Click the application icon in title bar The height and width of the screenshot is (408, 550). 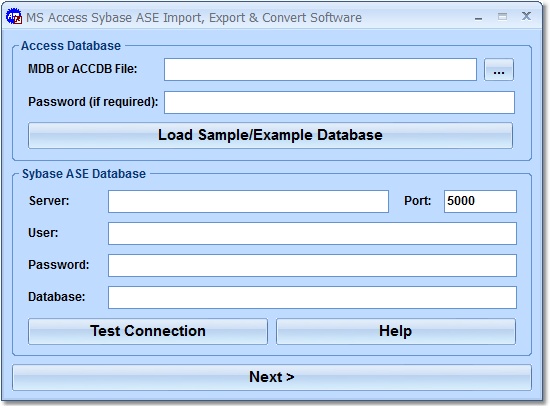[x=14, y=16]
